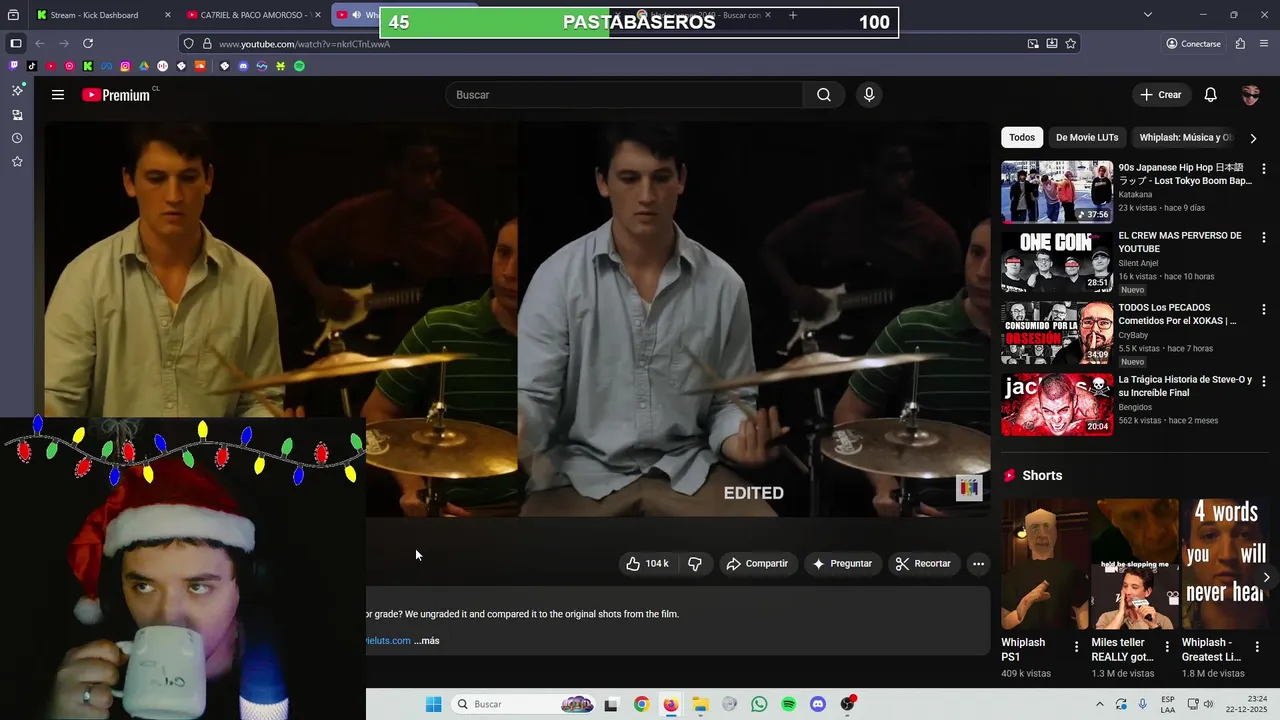The image size is (1280, 720).
Task: Close the Stream - Kick Dashboard tab
Action: pyautogui.click(x=167, y=15)
